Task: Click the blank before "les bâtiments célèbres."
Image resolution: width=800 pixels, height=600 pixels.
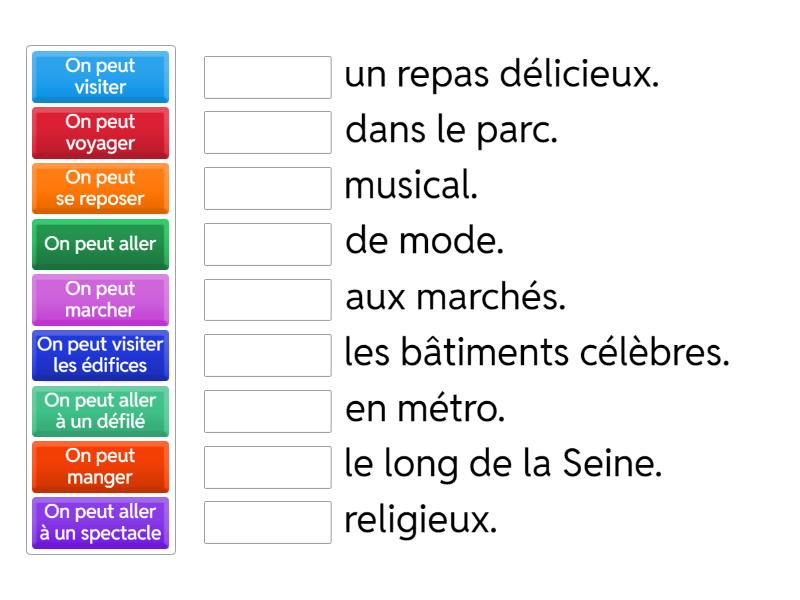Action: pos(266,356)
